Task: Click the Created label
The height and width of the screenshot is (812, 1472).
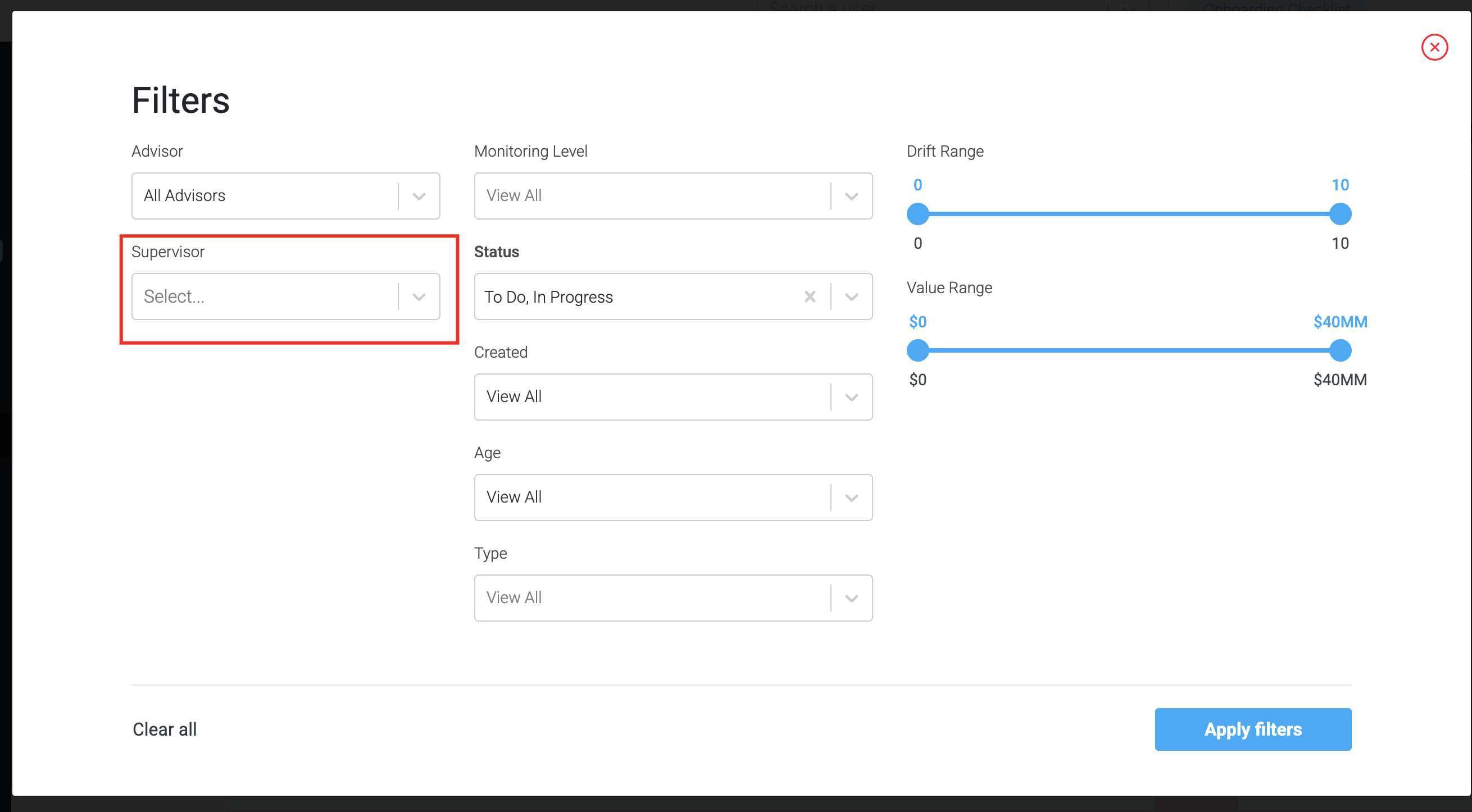Action: [x=501, y=352]
